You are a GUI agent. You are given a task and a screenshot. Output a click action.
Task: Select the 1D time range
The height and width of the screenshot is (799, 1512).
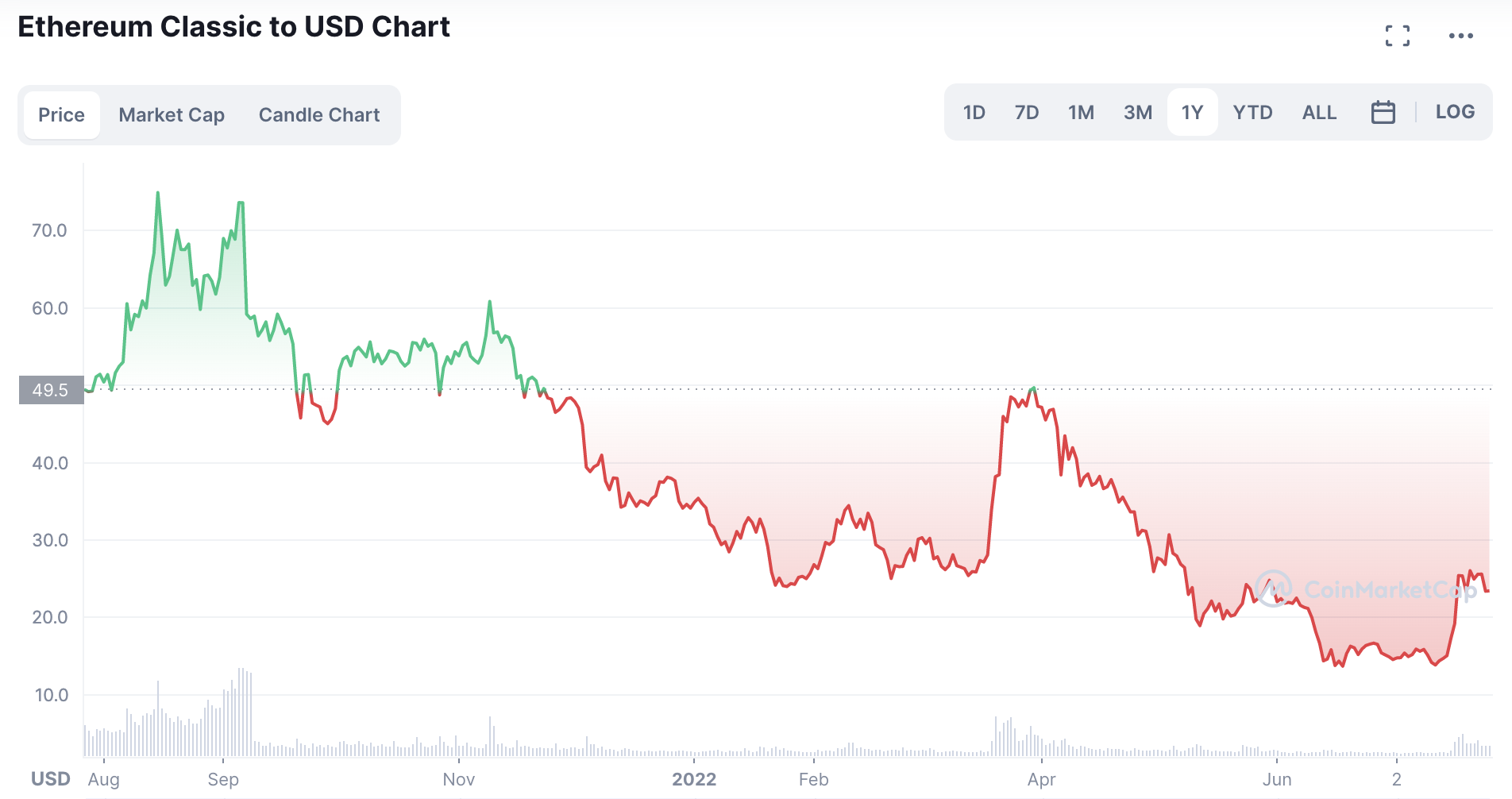[x=974, y=112]
